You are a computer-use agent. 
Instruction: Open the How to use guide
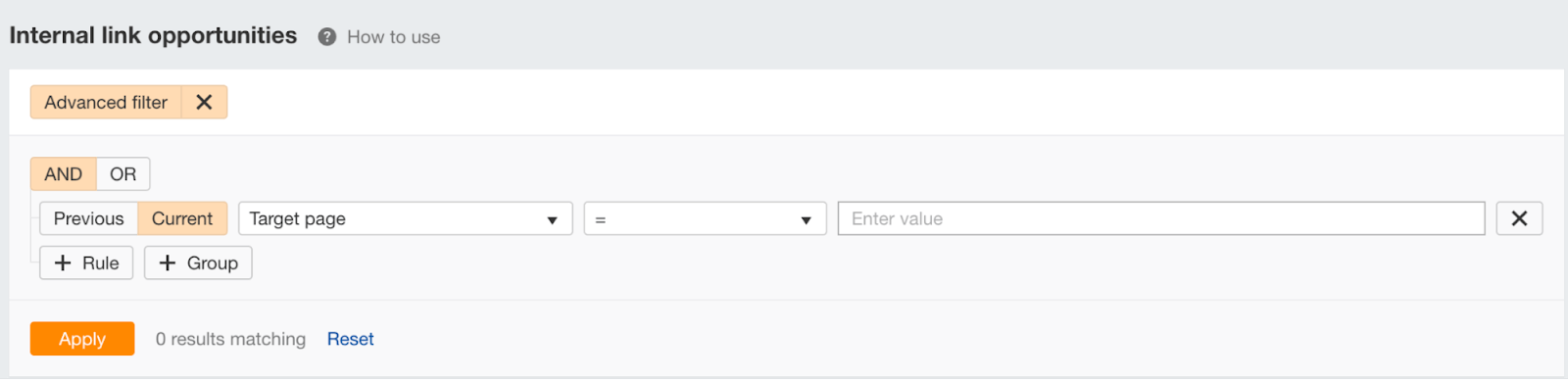tap(393, 37)
